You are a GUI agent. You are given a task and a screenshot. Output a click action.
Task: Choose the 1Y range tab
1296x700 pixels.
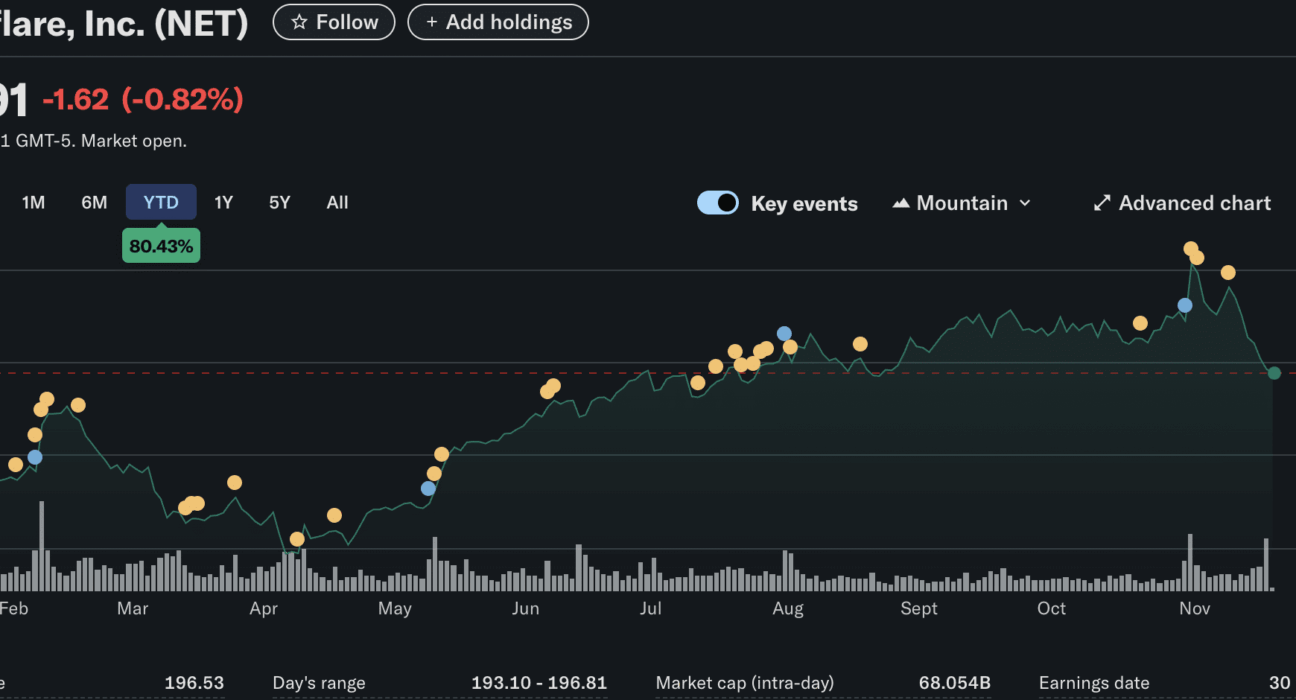[223, 202]
